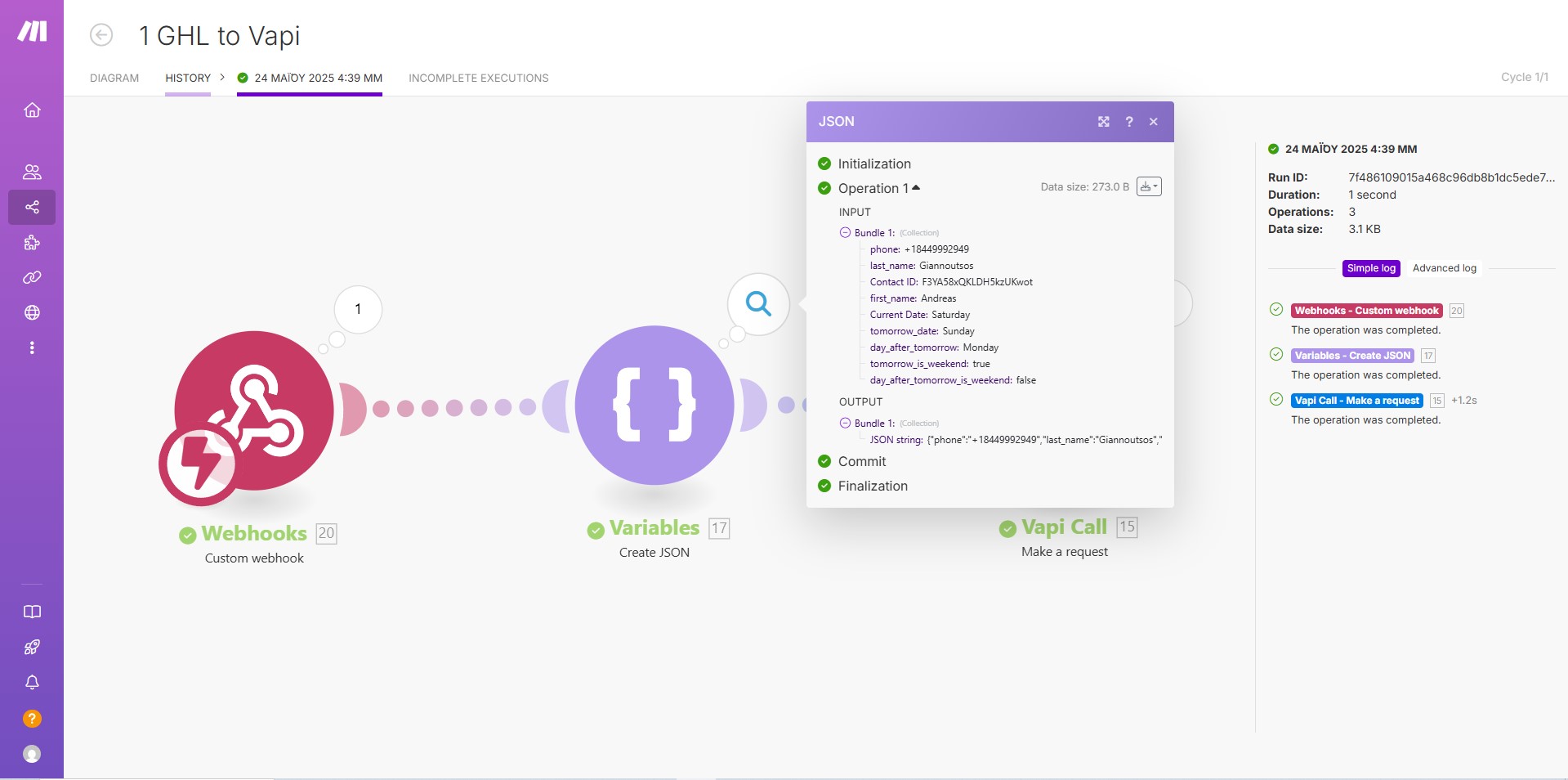Switch to Simple log view
The height and width of the screenshot is (780, 1568).
[x=1371, y=268]
